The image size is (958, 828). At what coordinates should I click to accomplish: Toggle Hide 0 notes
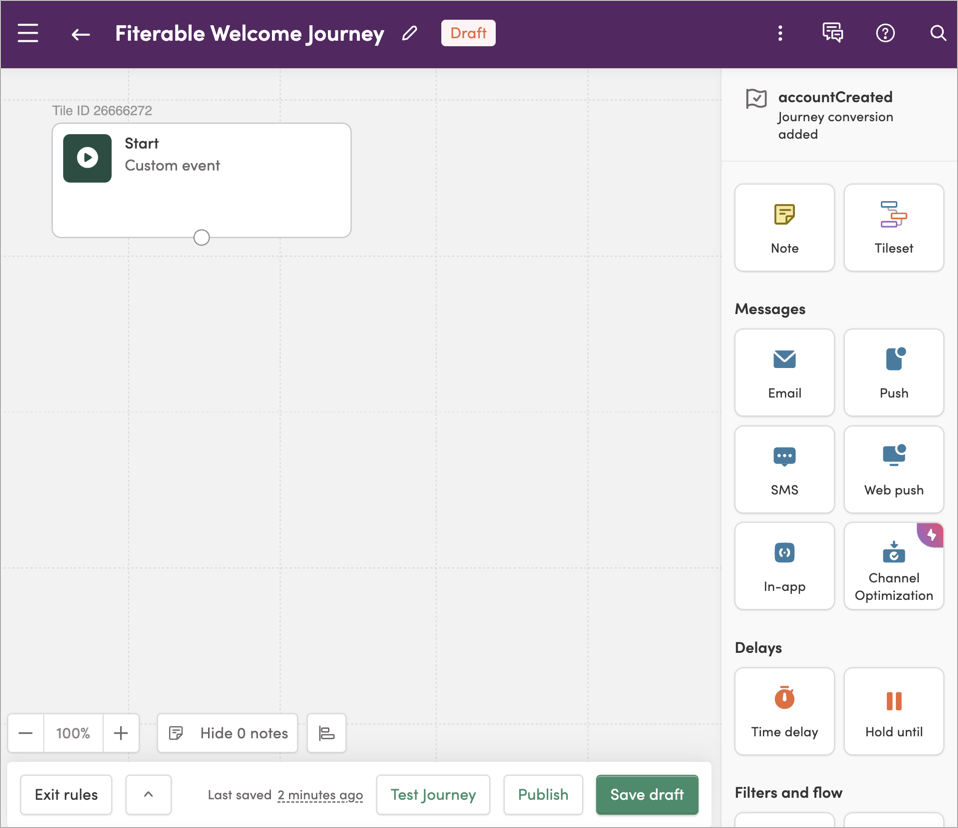click(x=227, y=733)
